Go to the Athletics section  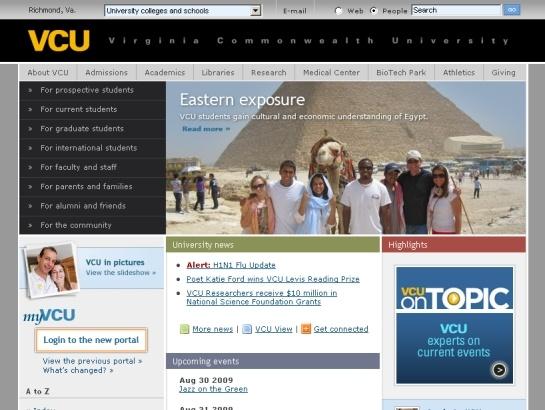pyautogui.click(x=459, y=73)
